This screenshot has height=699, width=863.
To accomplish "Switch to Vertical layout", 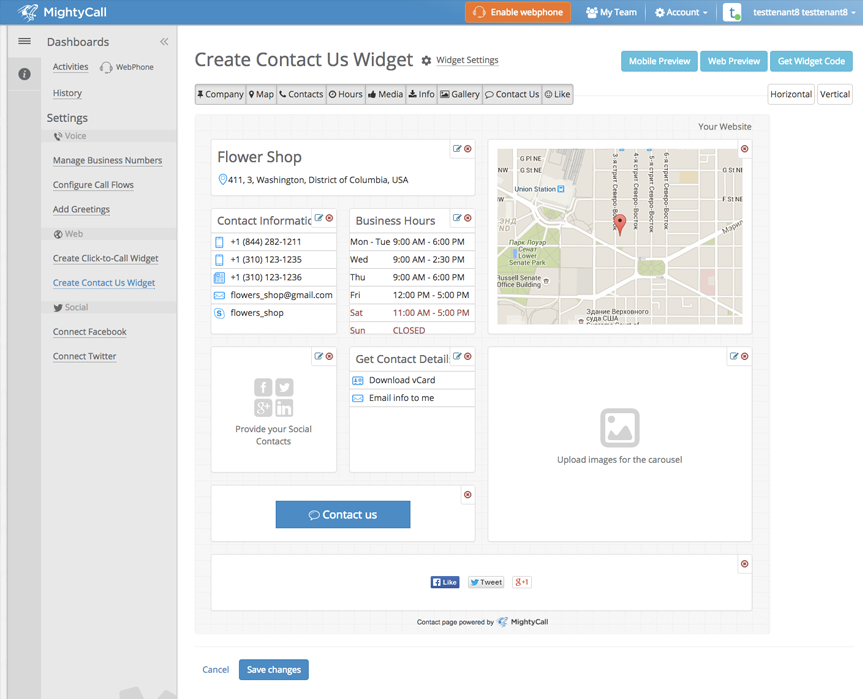I will coord(835,94).
